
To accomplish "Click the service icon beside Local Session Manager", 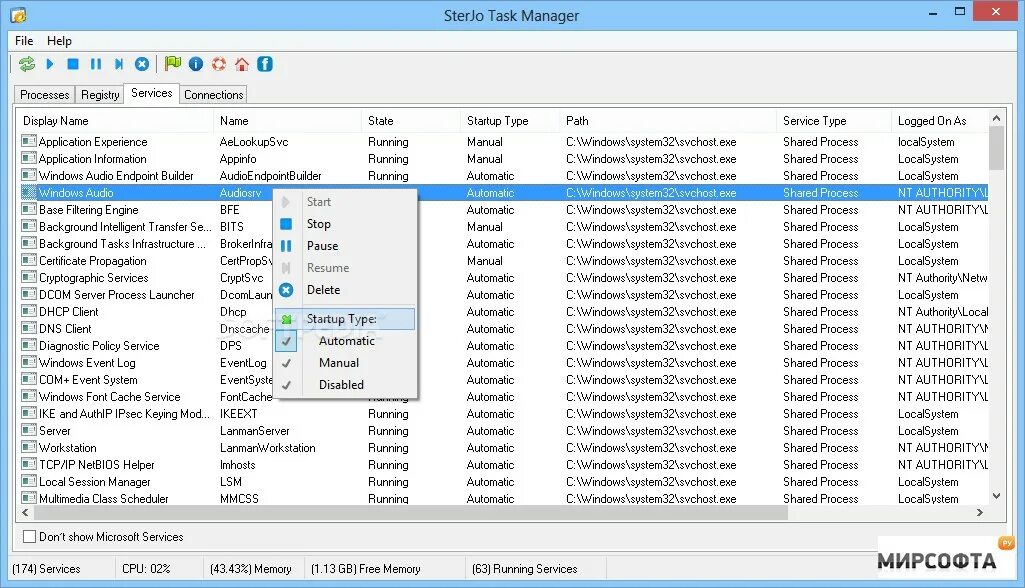I will pos(29,481).
